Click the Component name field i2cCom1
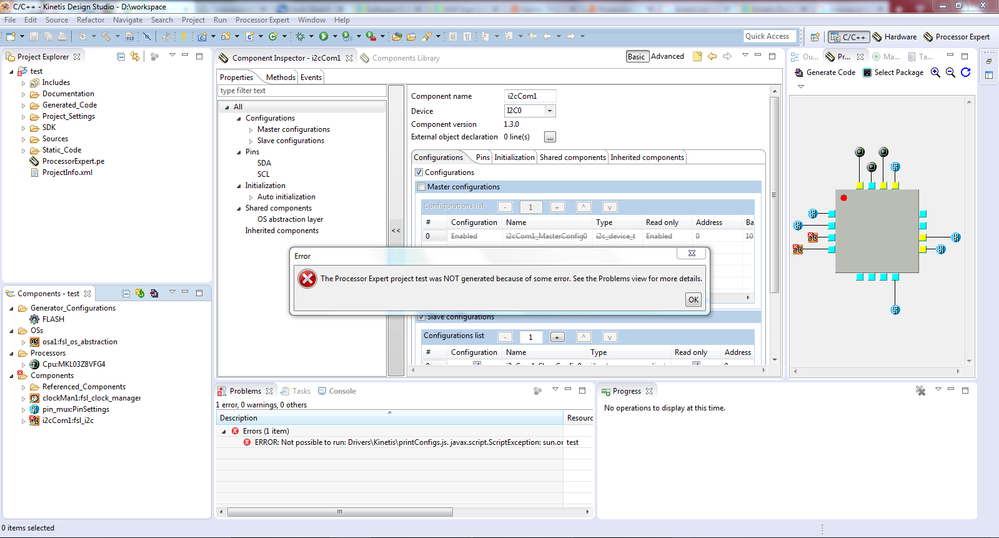Viewport: 999px width, 538px height. click(x=530, y=96)
